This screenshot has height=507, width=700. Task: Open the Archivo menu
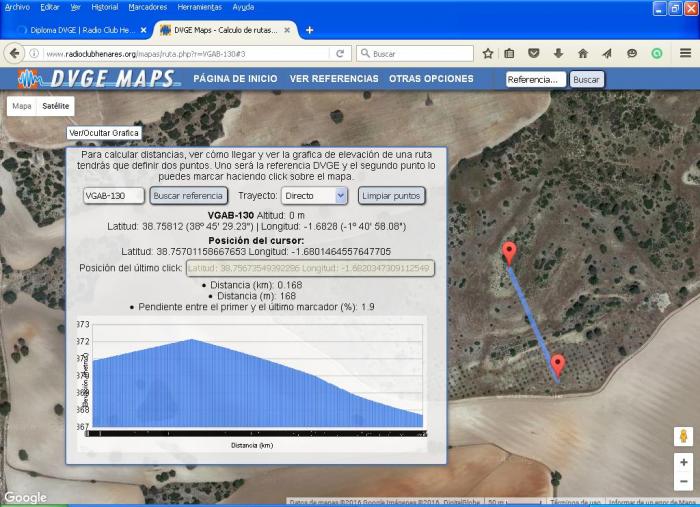coord(17,7)
